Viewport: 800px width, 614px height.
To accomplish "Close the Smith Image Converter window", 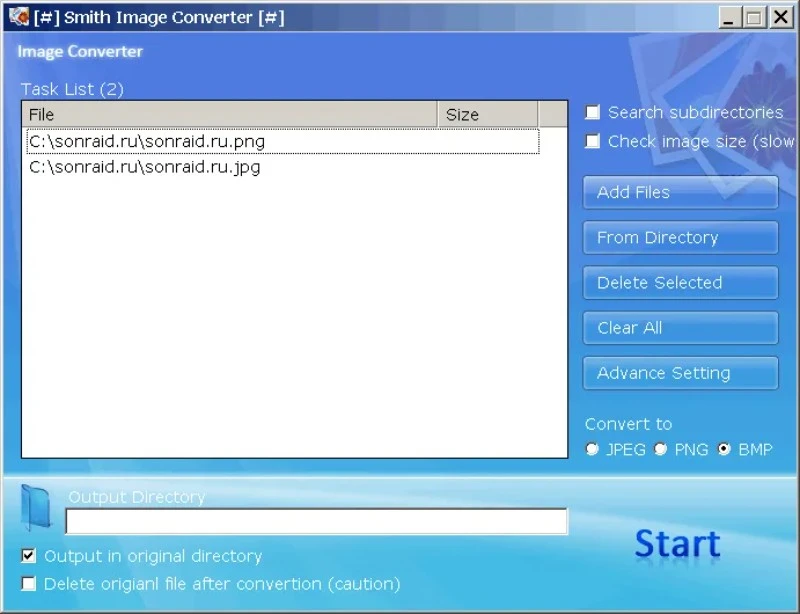I will 781,18.
